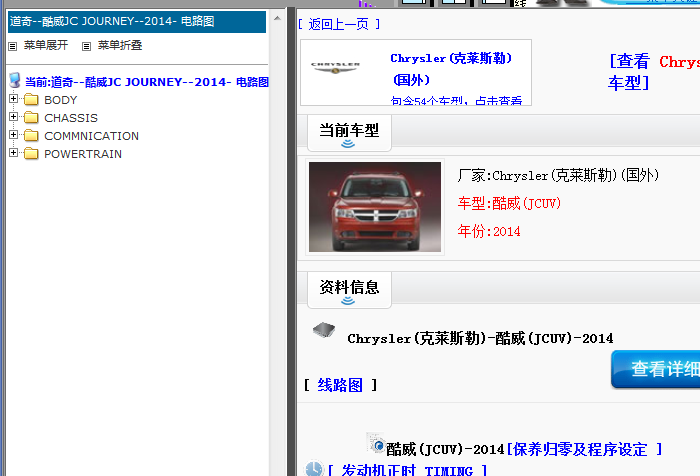Click the 菜单折叠 collapse-all option
This screenshot has width=700, height=476.
[x=120, y=45]
